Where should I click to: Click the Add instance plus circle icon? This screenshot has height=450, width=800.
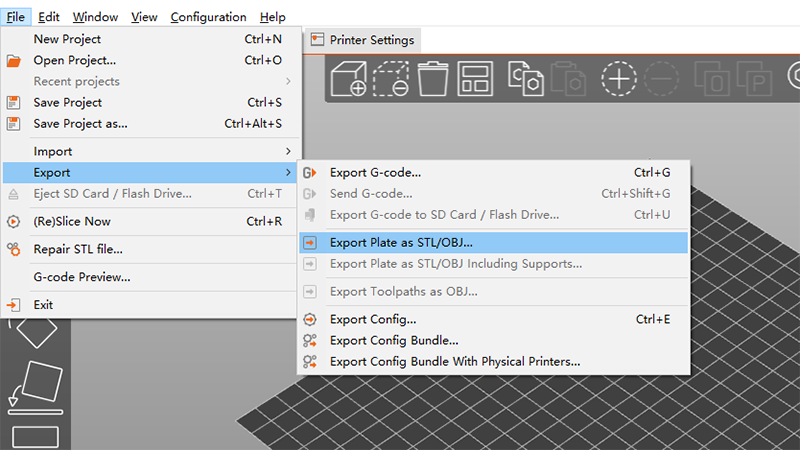tap(619, 78)
